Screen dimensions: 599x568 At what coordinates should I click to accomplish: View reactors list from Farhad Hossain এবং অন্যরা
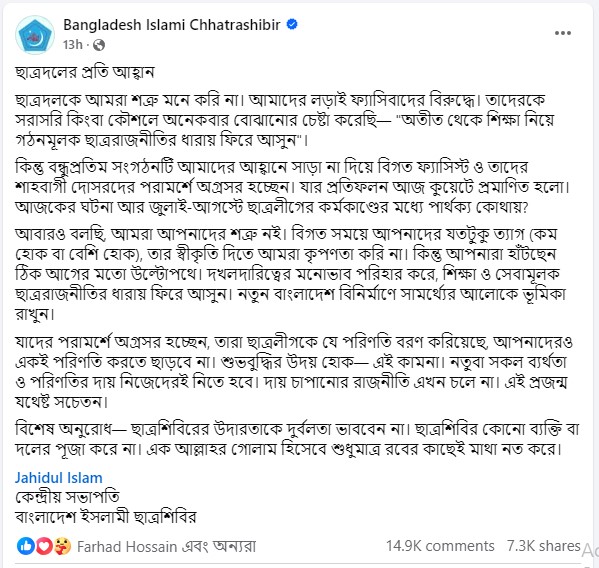166,547
